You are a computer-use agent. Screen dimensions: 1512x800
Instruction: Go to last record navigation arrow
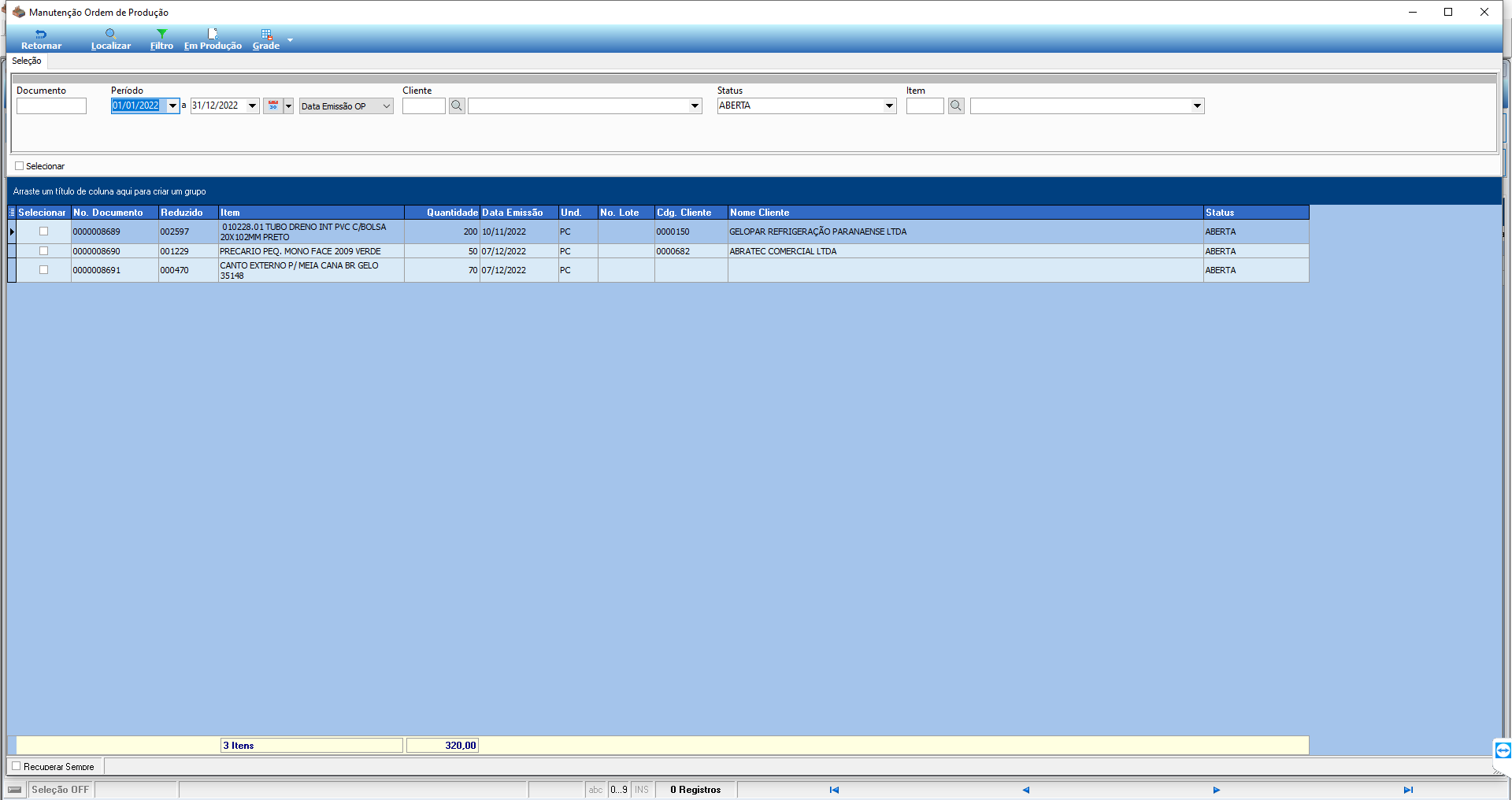tap(1408, 790)
